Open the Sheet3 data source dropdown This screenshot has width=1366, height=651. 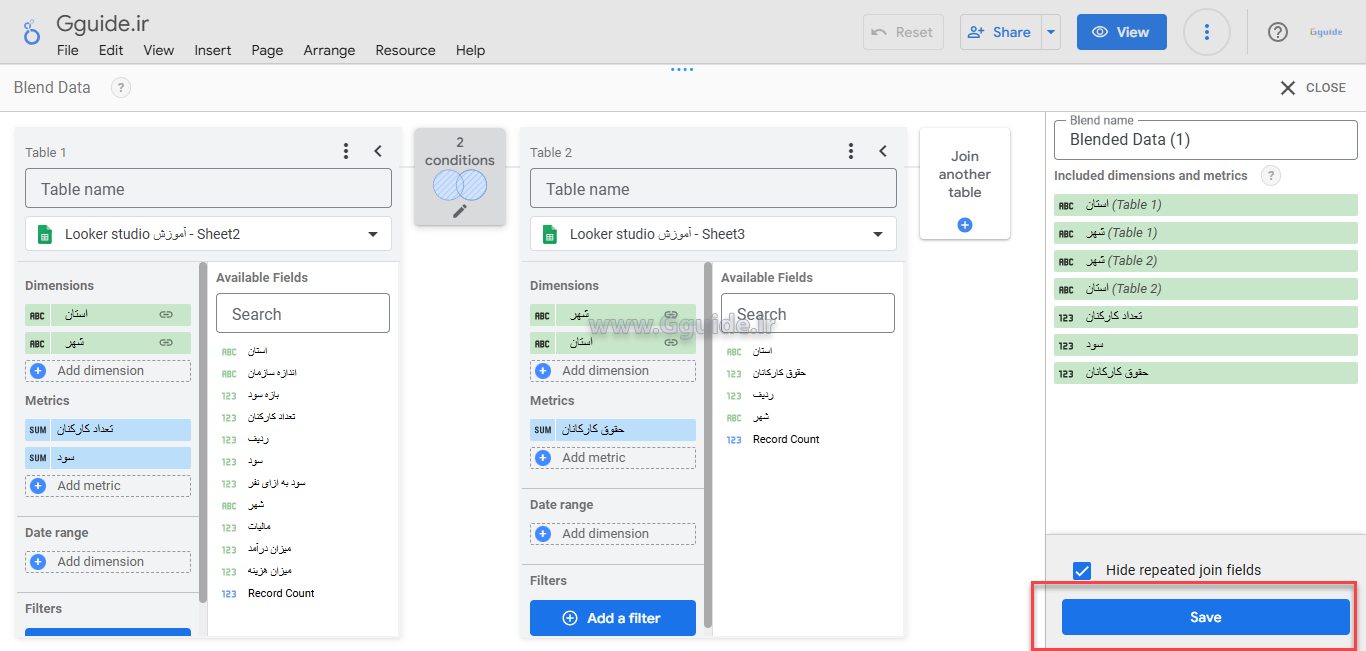[x=877, y=234]
